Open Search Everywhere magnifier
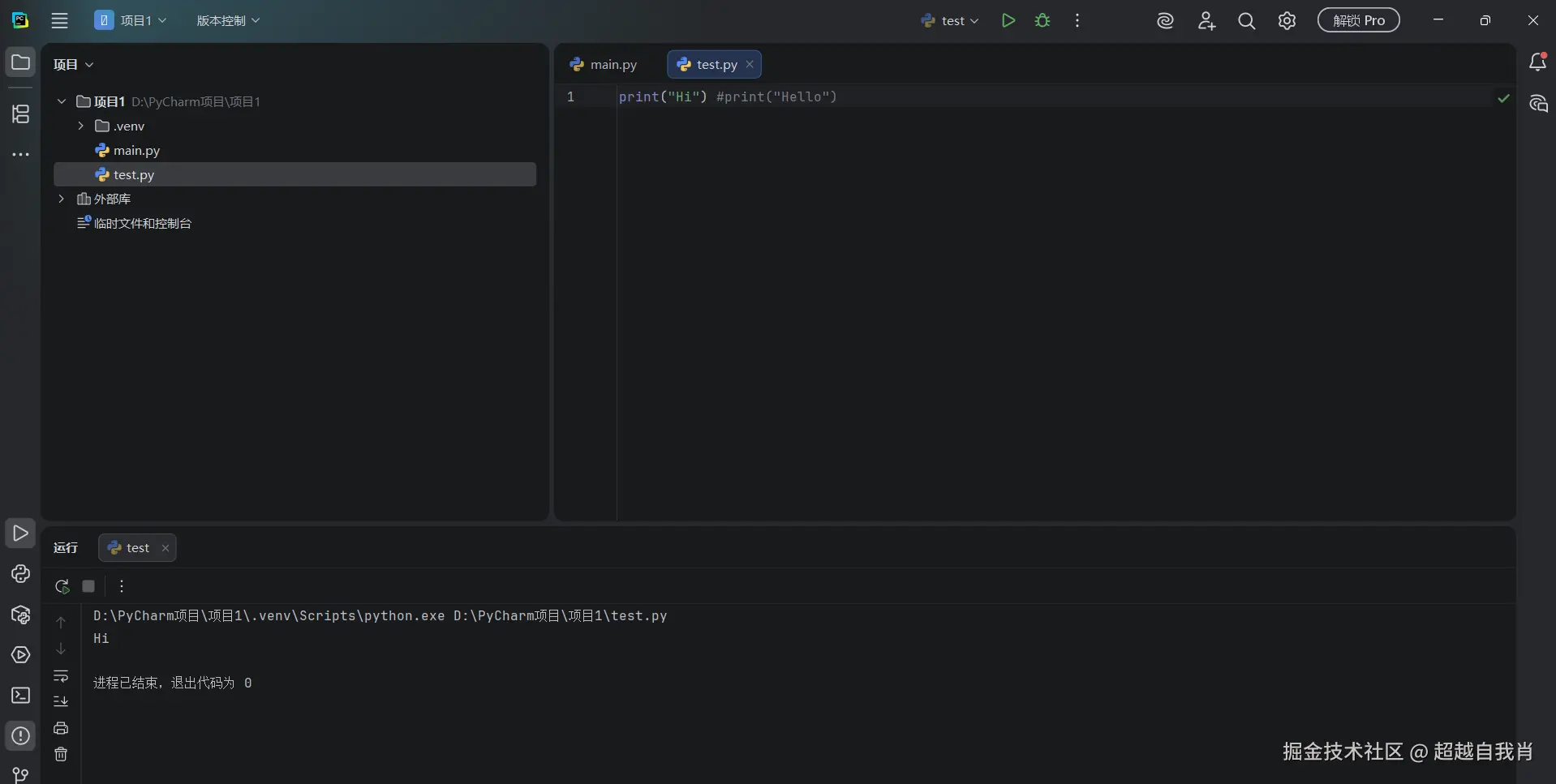 (1247, 21)
